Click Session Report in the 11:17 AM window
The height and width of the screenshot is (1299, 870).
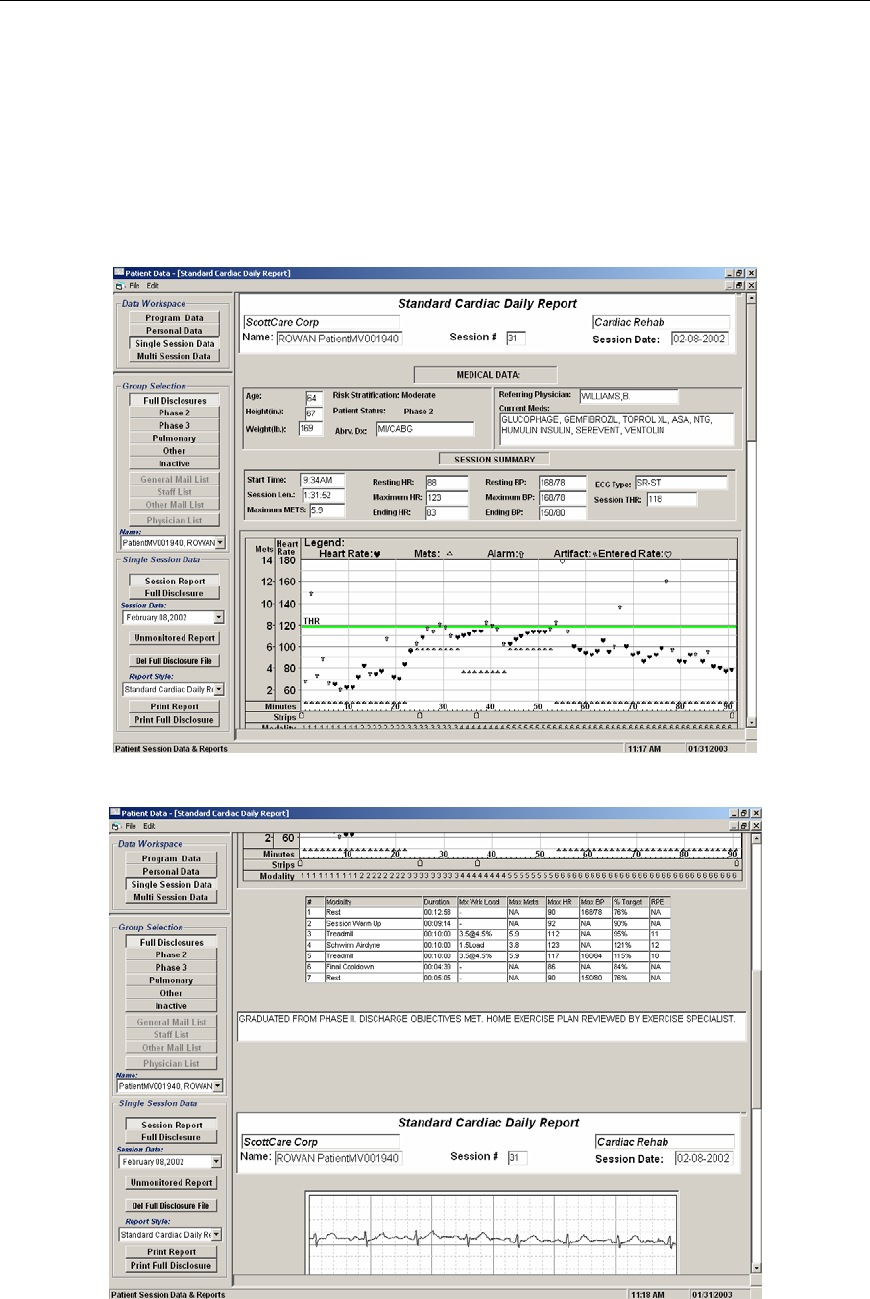[175, 581]
